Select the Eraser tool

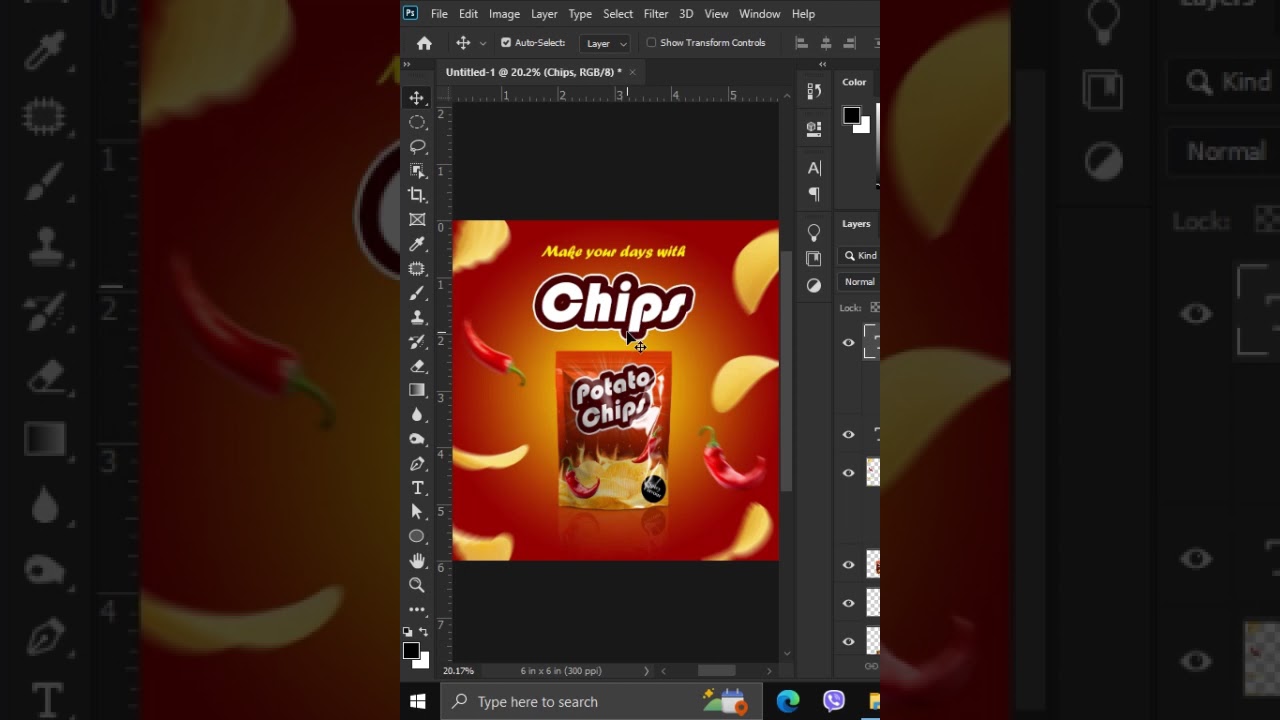pyautogui.click(x=417, y=366)
